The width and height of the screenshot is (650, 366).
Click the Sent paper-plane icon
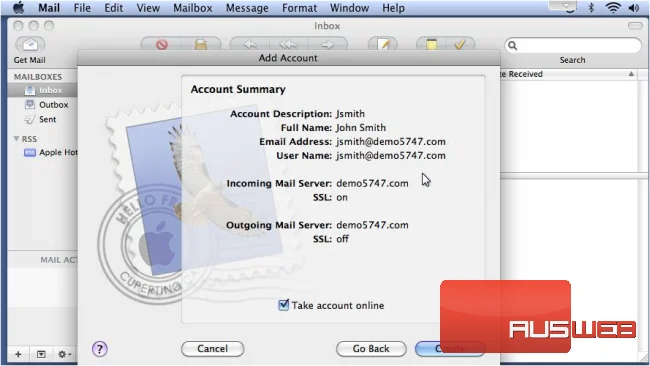tap(30, 119)
